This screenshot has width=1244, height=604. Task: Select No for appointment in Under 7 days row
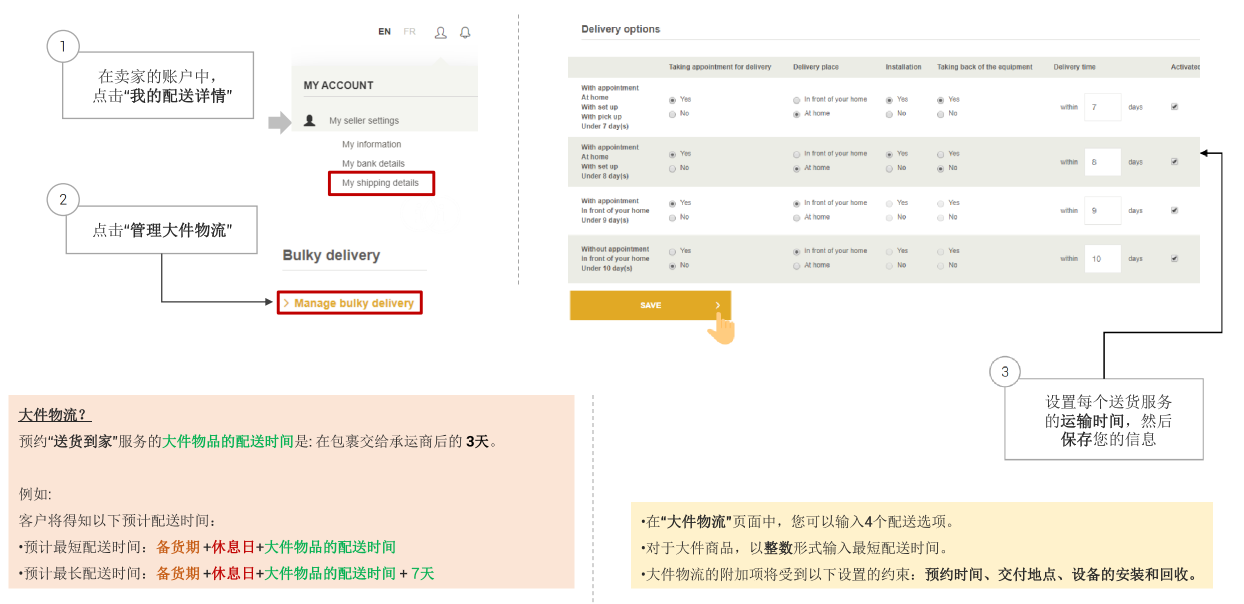click(x=671, y=114)
